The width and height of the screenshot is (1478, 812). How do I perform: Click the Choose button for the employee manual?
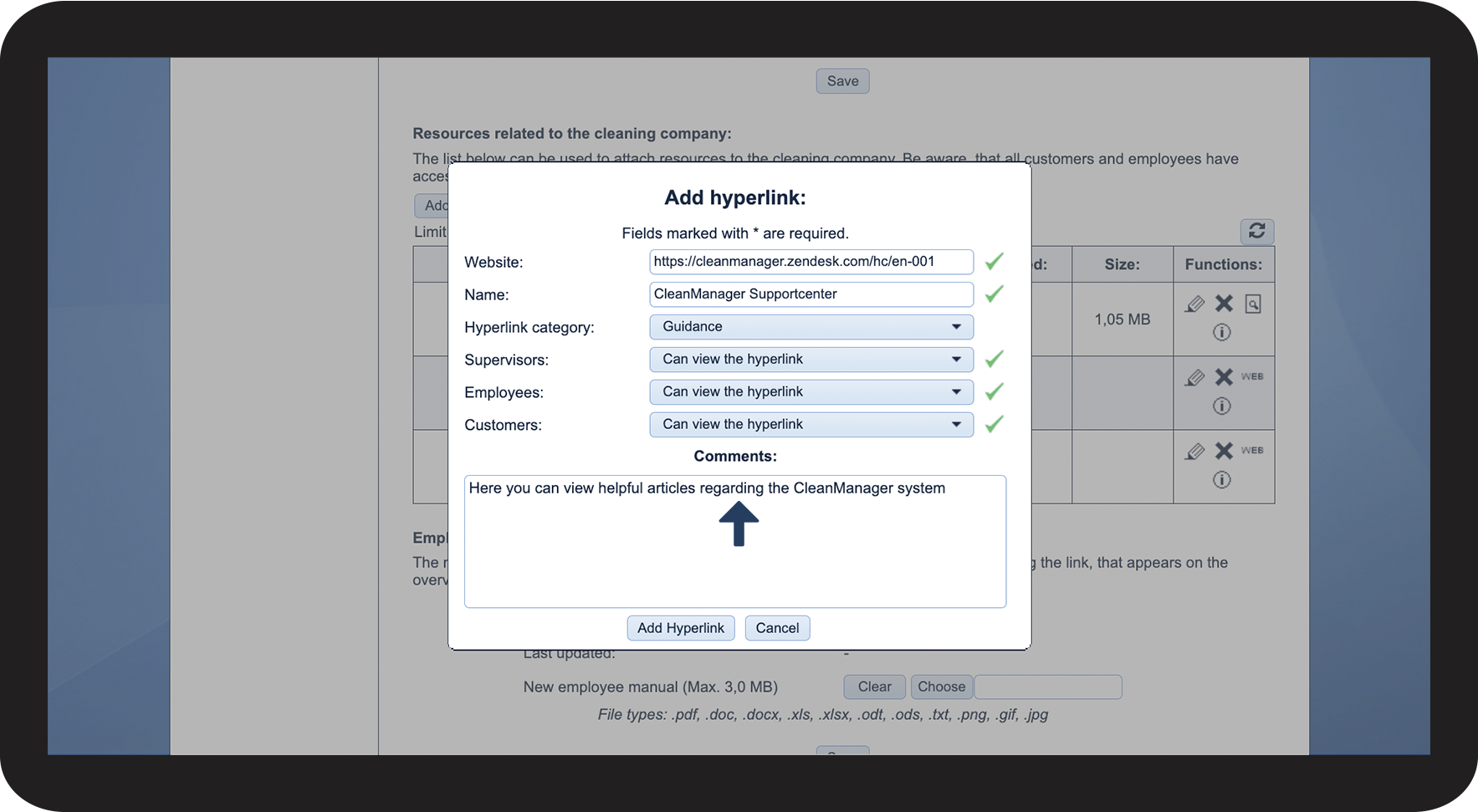941,687
